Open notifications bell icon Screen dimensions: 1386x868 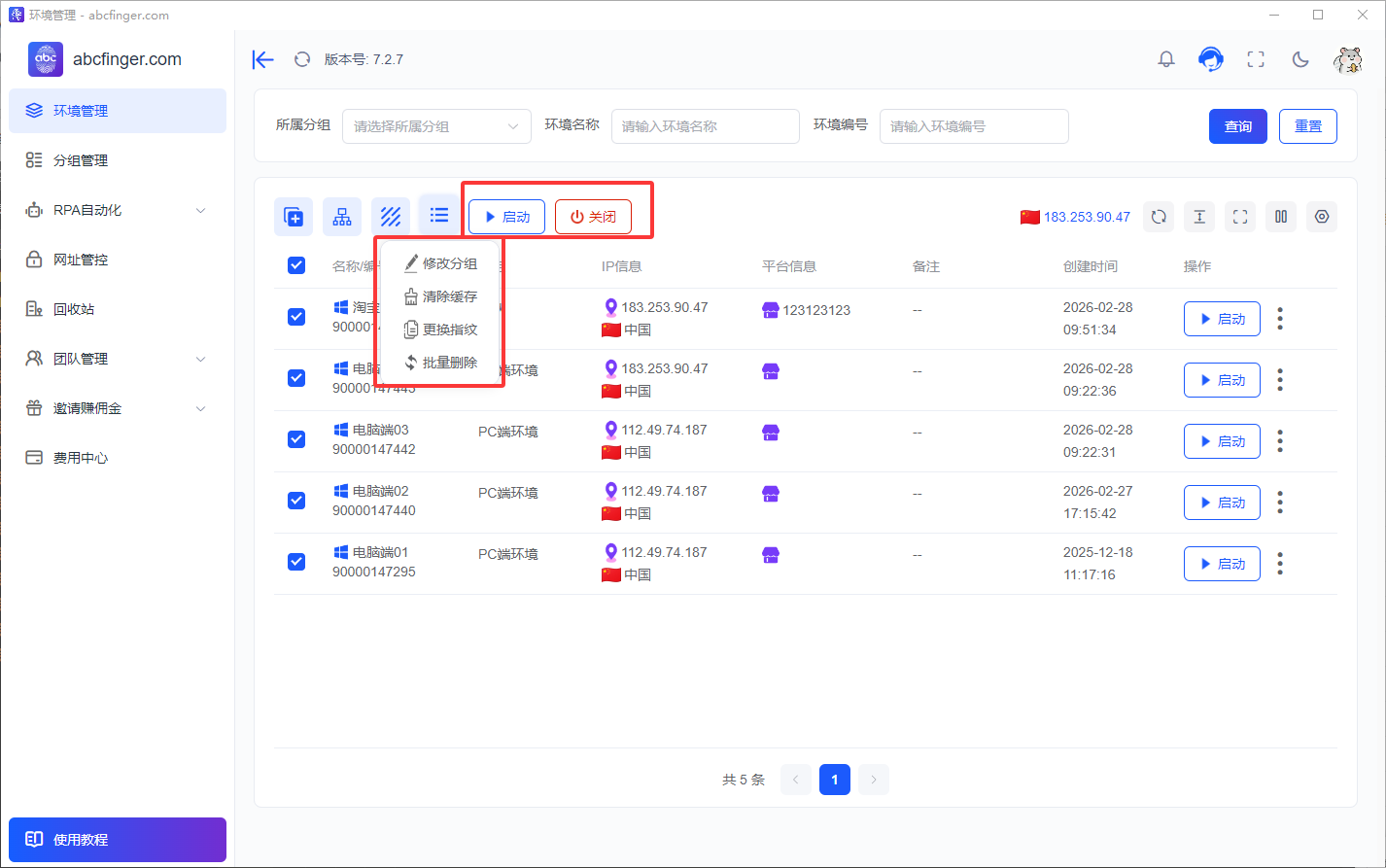(x=1166, y=59)
